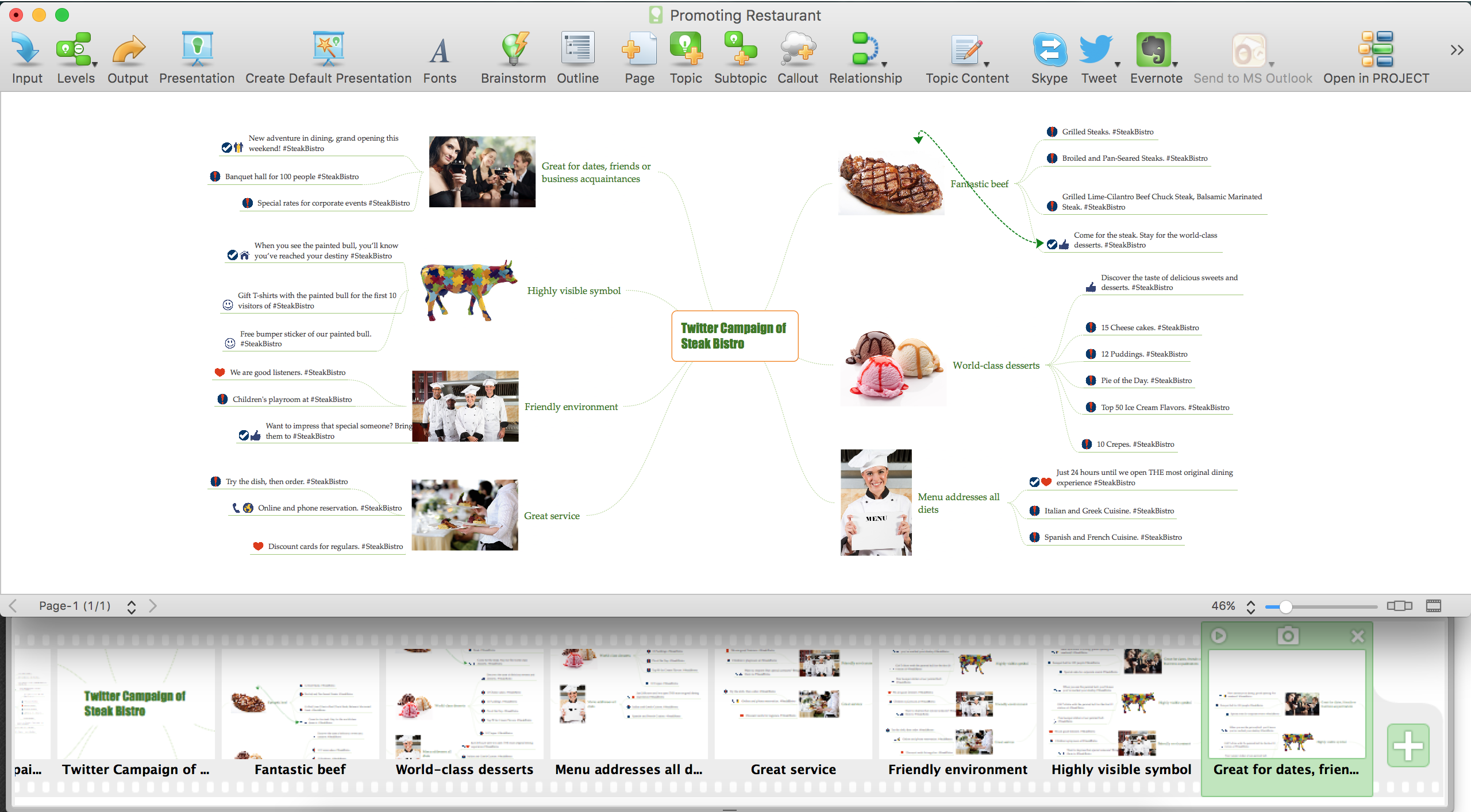The image size is (1471, 812).
Task: Click the Tweet bird icon
Action: tap(1095, 50)
